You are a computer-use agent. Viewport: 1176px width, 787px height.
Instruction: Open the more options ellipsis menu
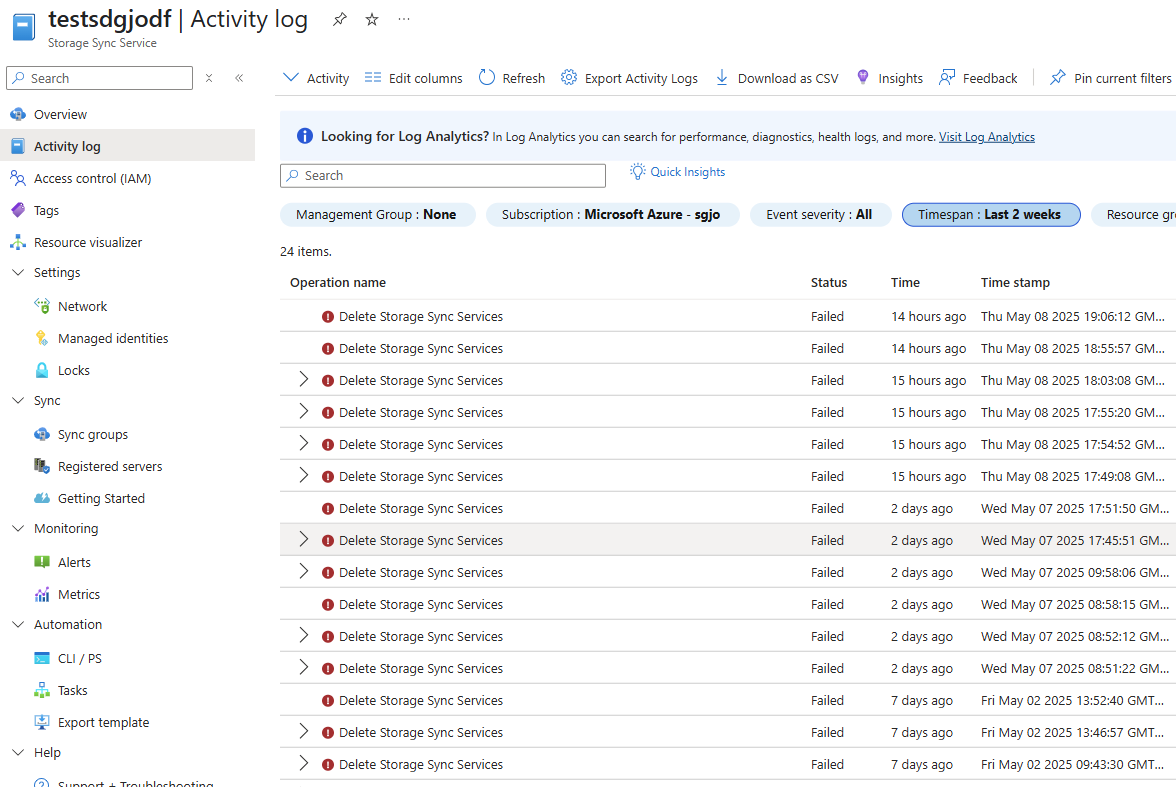coord(404,20)
